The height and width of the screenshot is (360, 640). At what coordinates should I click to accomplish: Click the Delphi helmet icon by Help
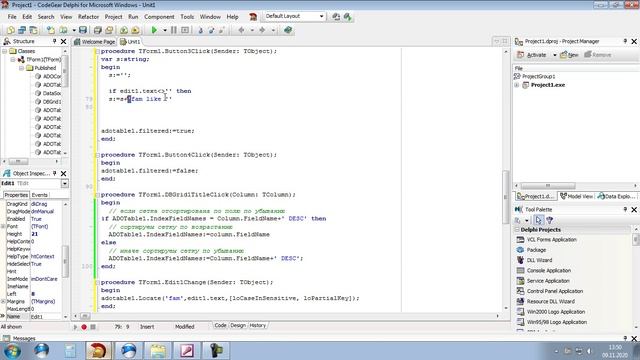pyautogui.click(x=253, y=17)
